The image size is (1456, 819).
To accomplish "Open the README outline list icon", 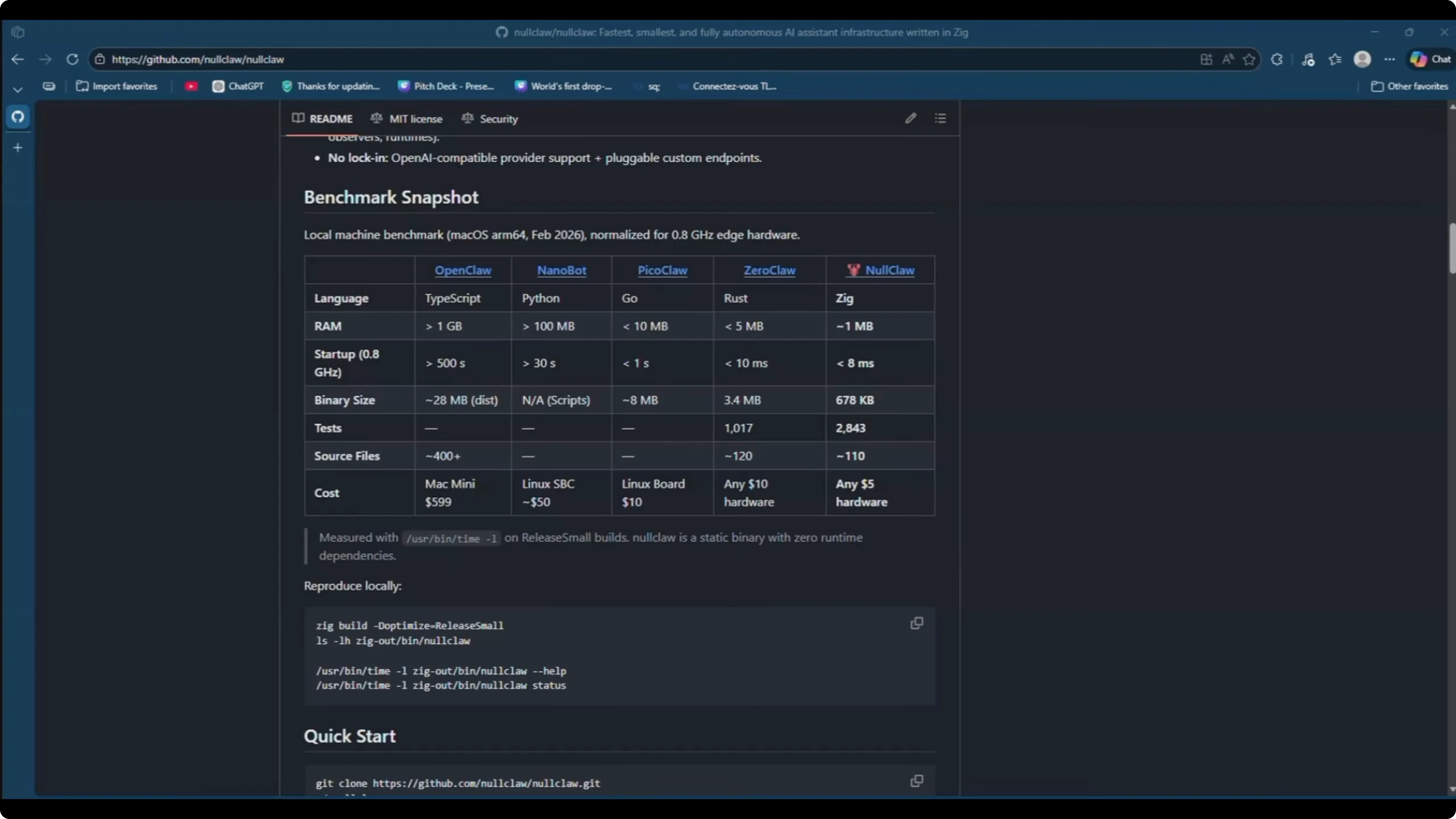I will pos(940,118).
